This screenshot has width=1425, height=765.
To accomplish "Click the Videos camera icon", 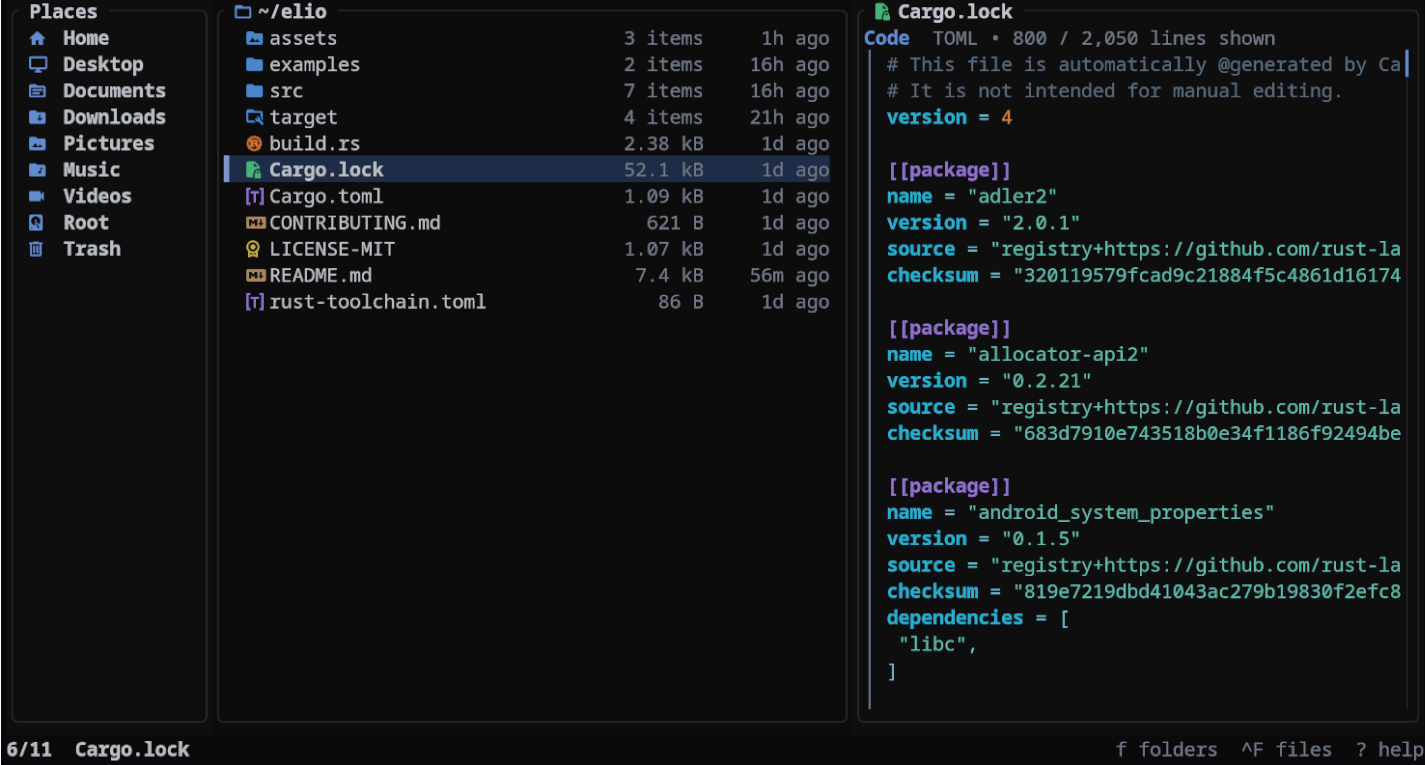I will point(38,197).
